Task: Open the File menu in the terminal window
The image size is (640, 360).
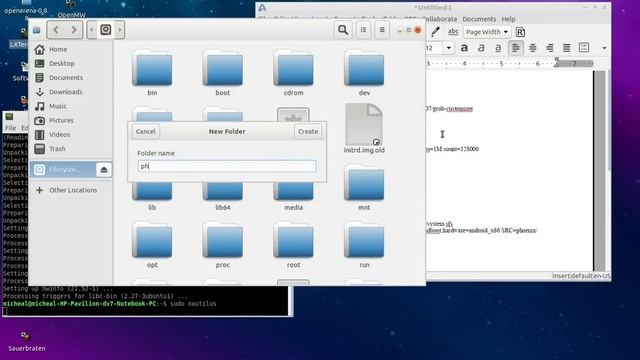Action: [x=11, y=128]
